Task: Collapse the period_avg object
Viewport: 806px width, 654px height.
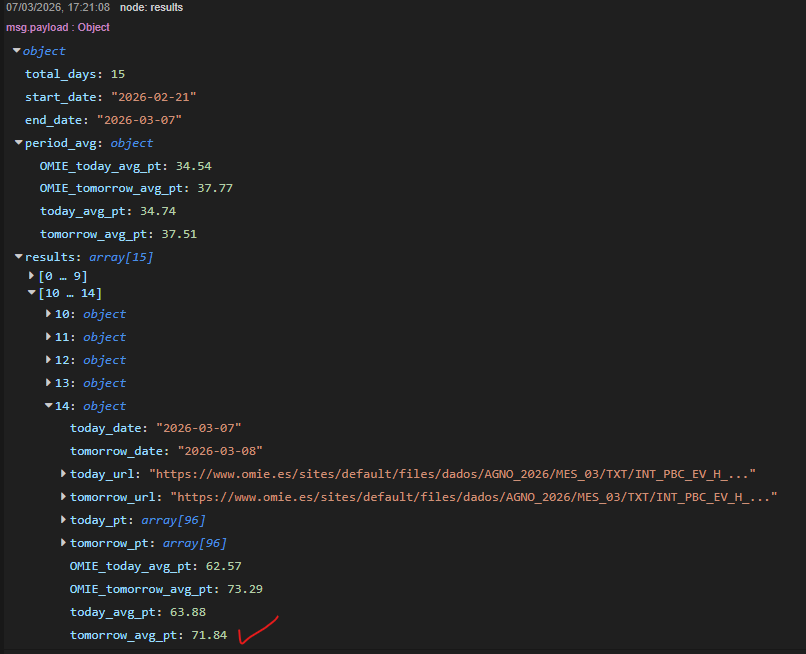Action: (x=18, y=143)
